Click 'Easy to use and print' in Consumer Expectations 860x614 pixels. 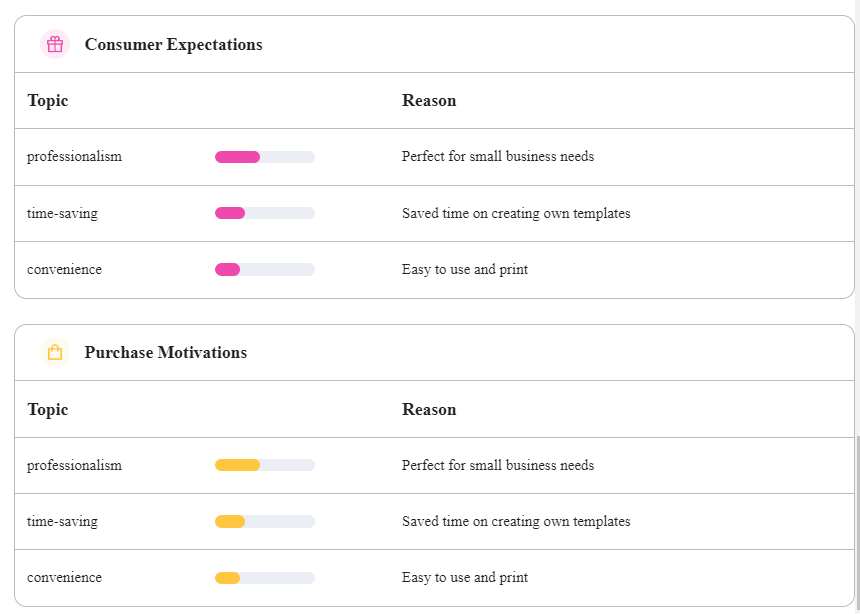[x=464, y=269]
